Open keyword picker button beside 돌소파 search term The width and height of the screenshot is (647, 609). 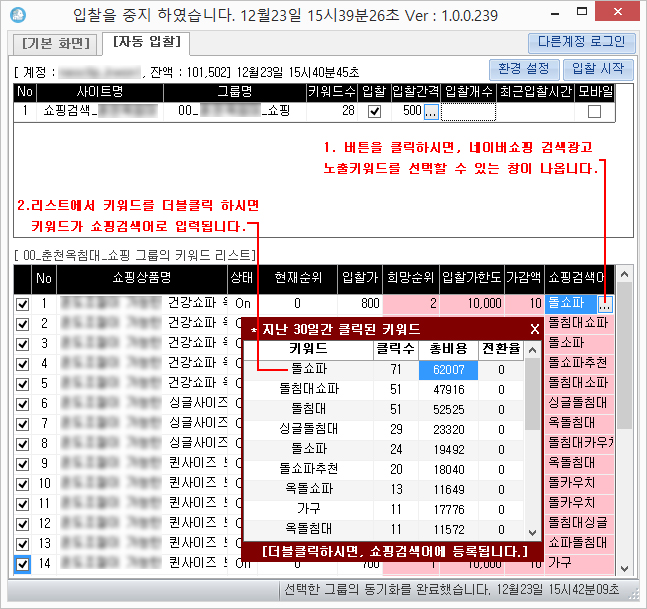[605, 304]
